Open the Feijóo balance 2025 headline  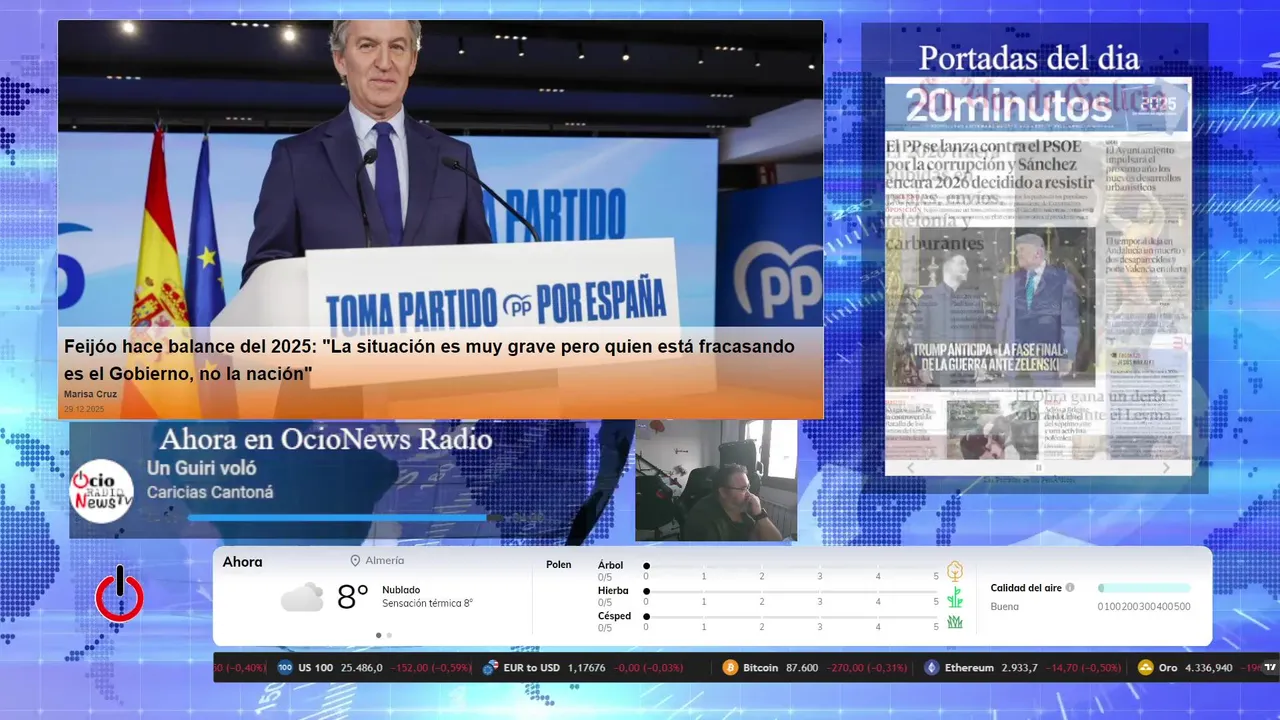(429, 360)
